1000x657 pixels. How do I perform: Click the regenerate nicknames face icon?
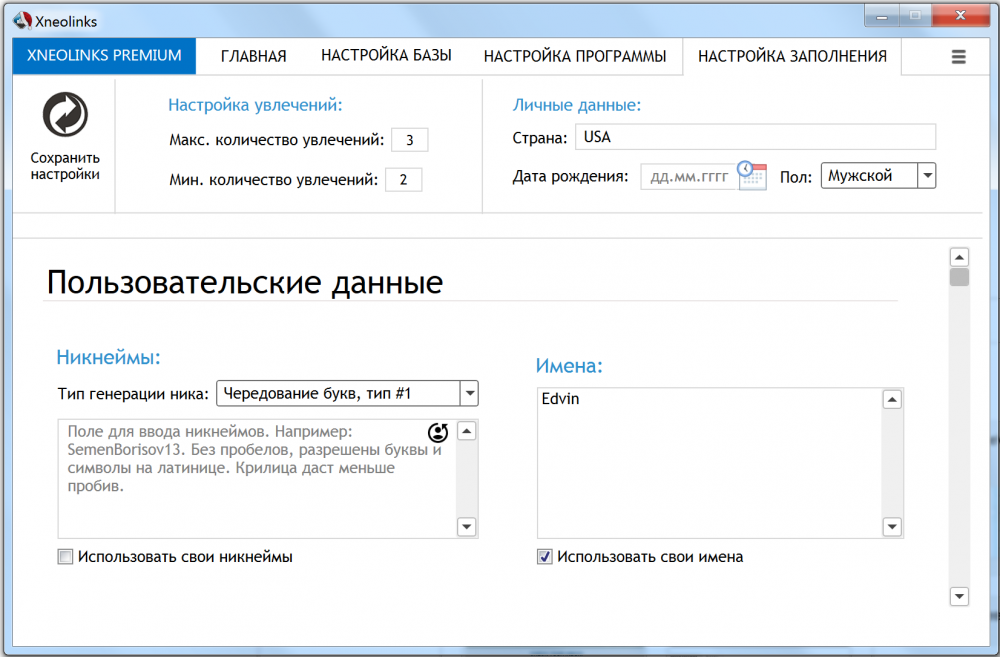pos(438,432)
